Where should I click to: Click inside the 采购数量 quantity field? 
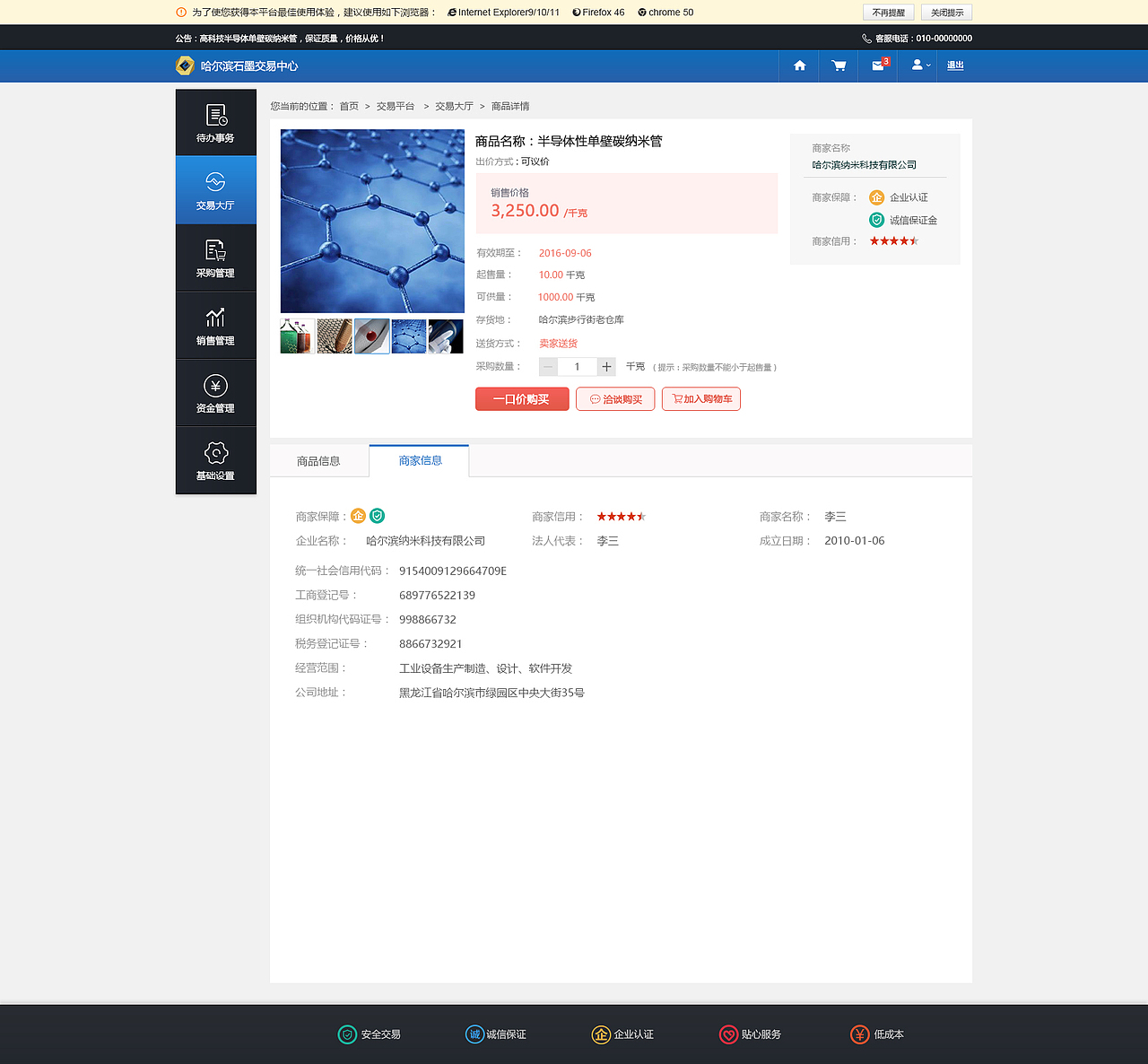[577, 366]
